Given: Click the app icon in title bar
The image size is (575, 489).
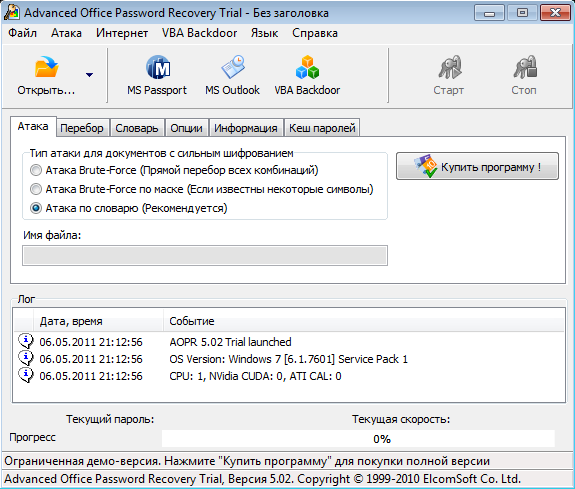Looking at the screenshot, I should pos(11,12).
